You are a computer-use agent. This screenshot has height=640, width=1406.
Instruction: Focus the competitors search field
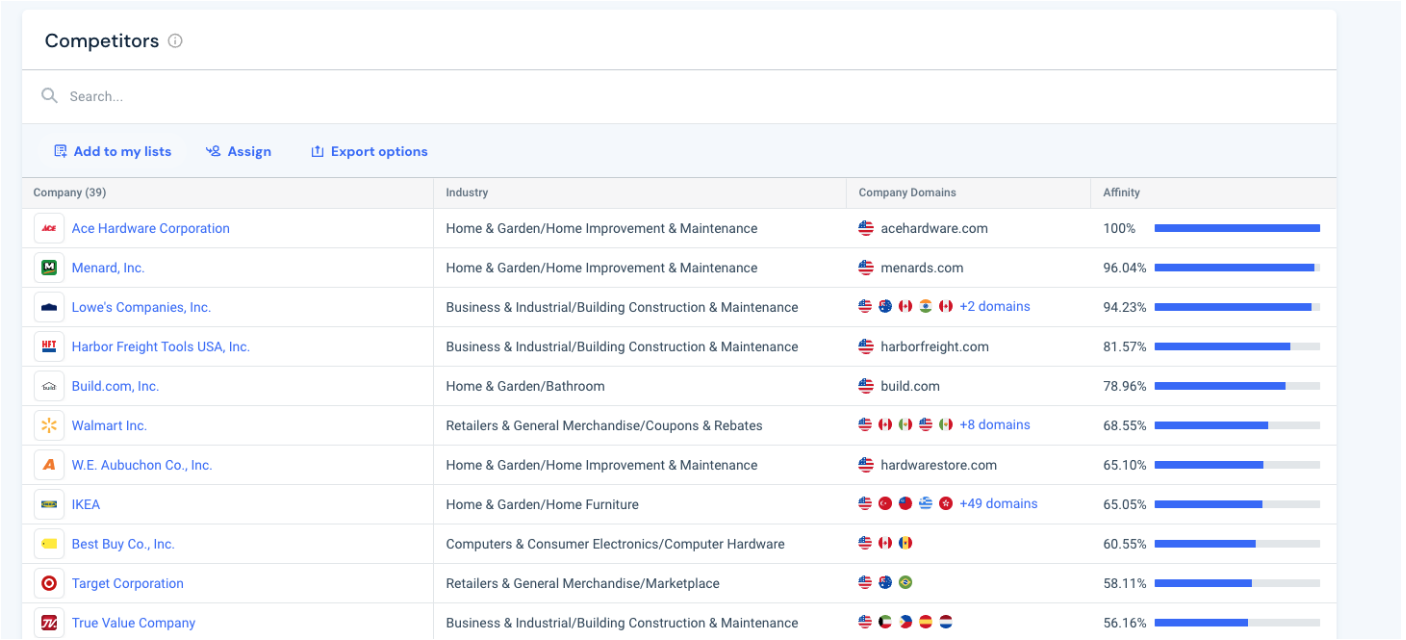pos(679,96)
